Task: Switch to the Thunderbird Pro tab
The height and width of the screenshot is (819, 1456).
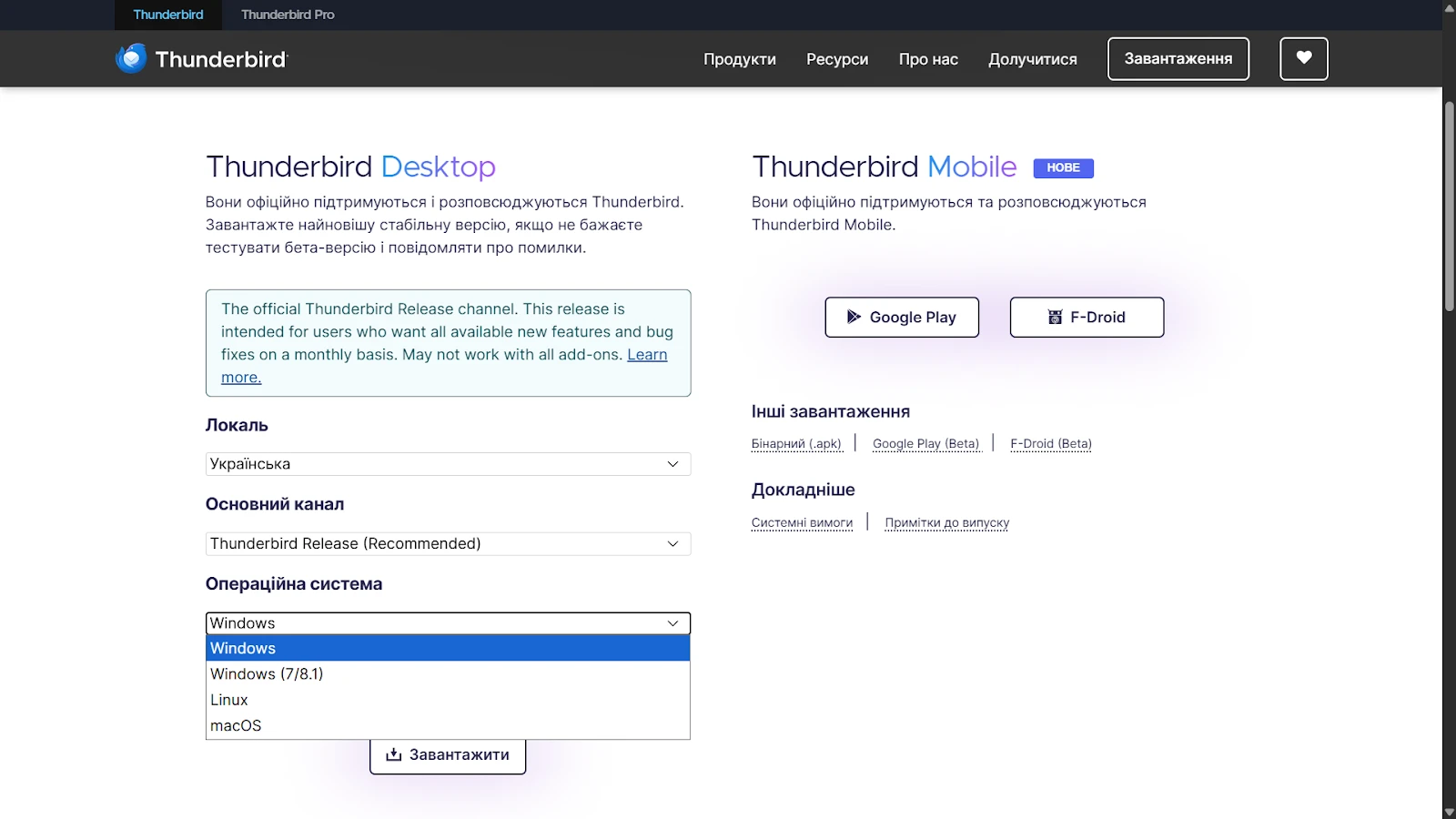Action: pyautogui.click(x=287, y=15)
